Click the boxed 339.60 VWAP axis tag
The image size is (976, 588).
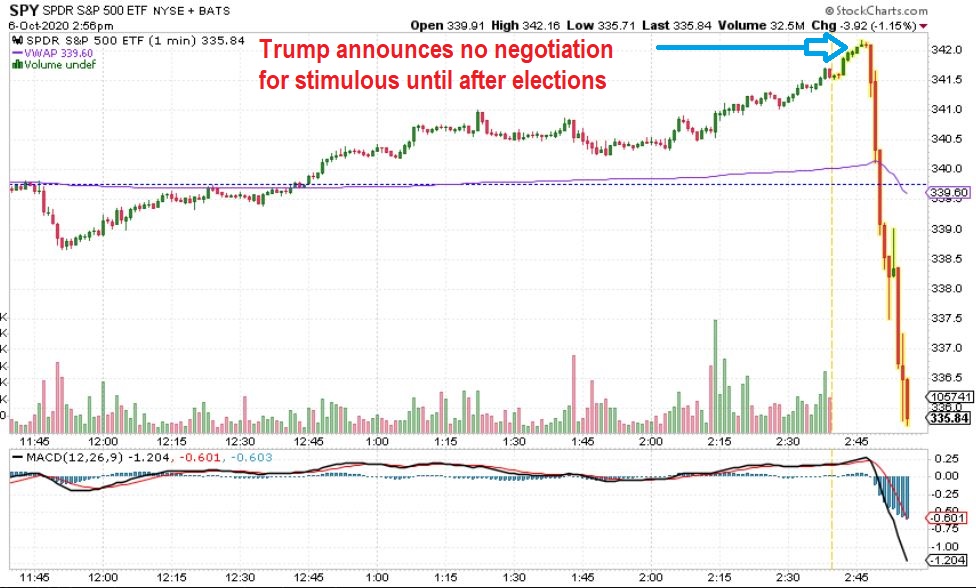point(949,193)
